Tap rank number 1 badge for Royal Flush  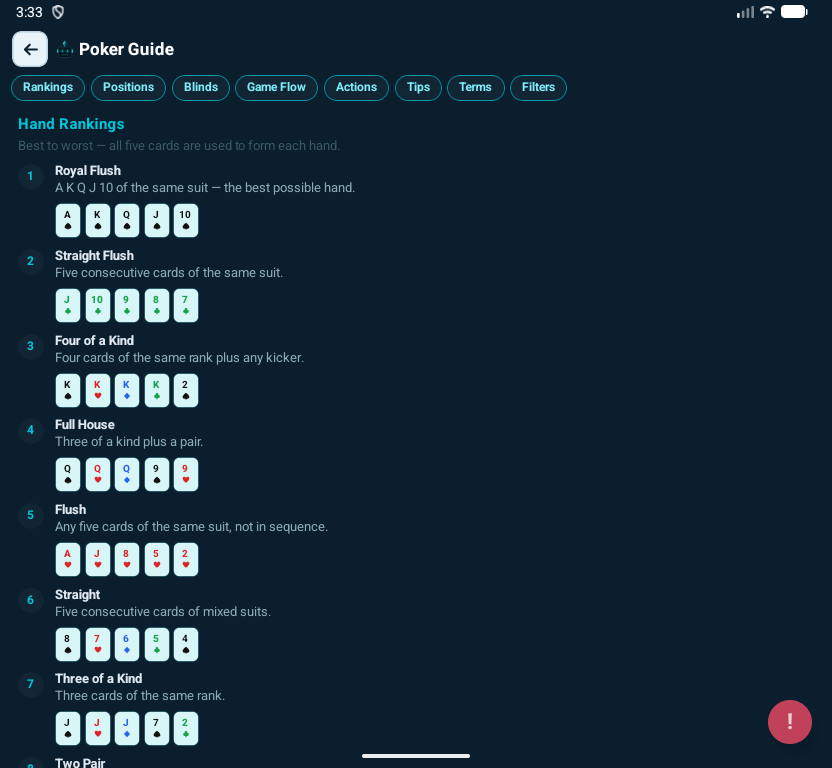30,177
